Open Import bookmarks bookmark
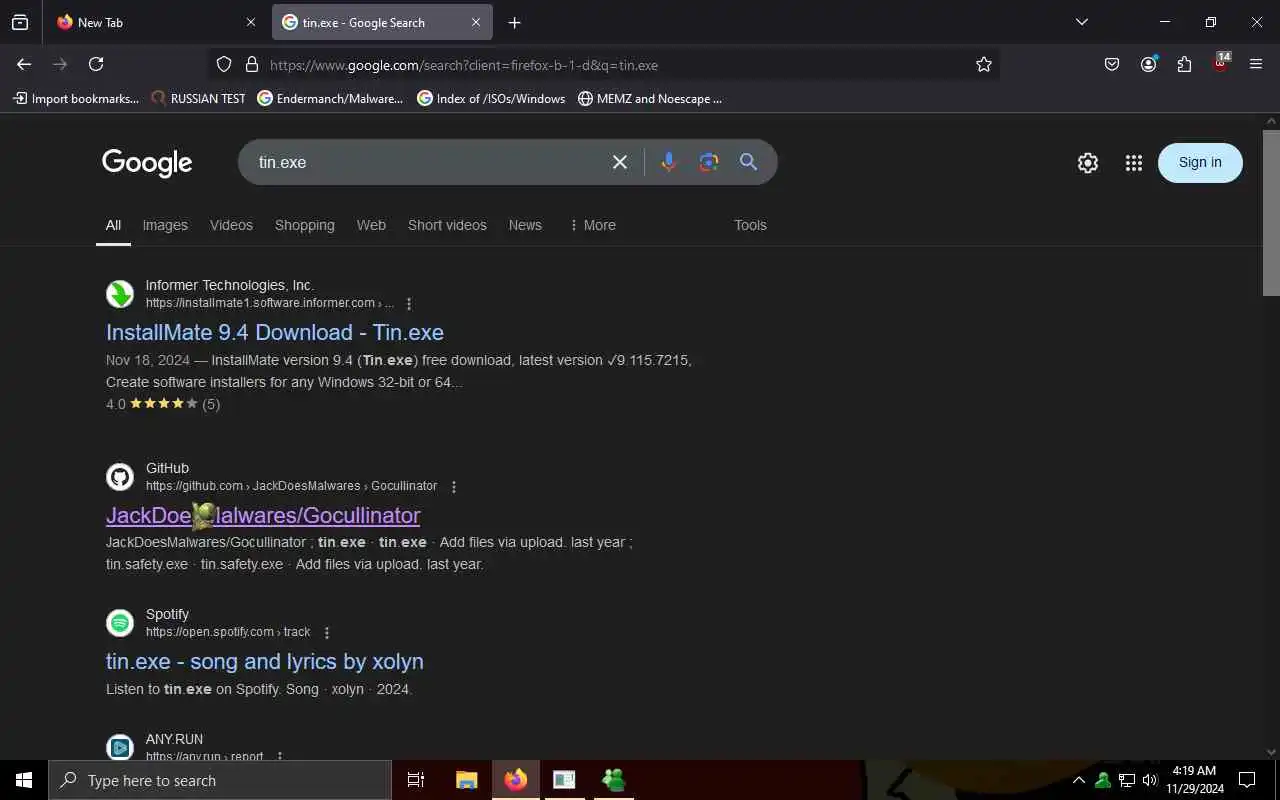1280x800 pixels. coord(76,98)
